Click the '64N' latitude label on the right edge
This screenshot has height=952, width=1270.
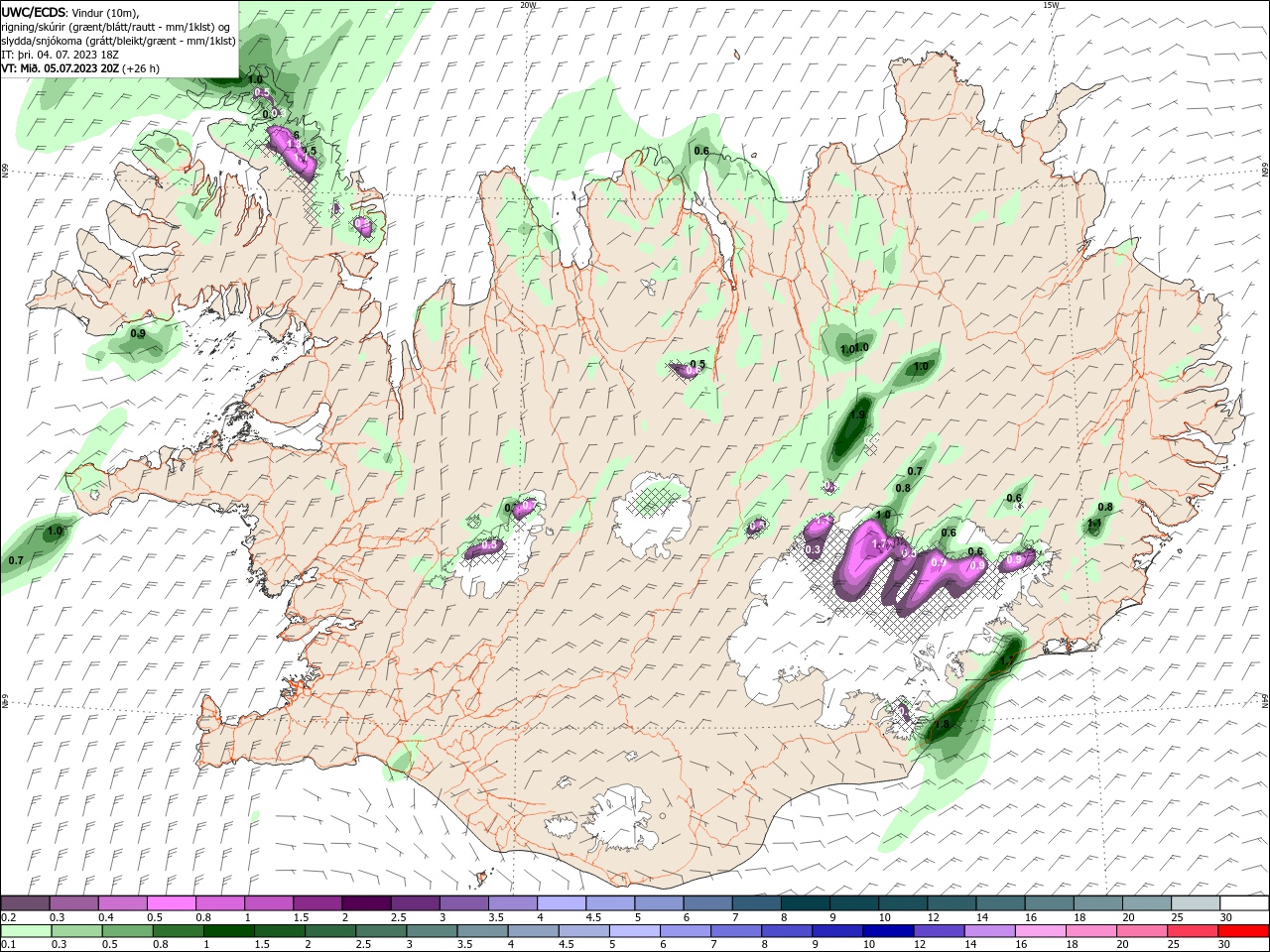click(1265, 701)
